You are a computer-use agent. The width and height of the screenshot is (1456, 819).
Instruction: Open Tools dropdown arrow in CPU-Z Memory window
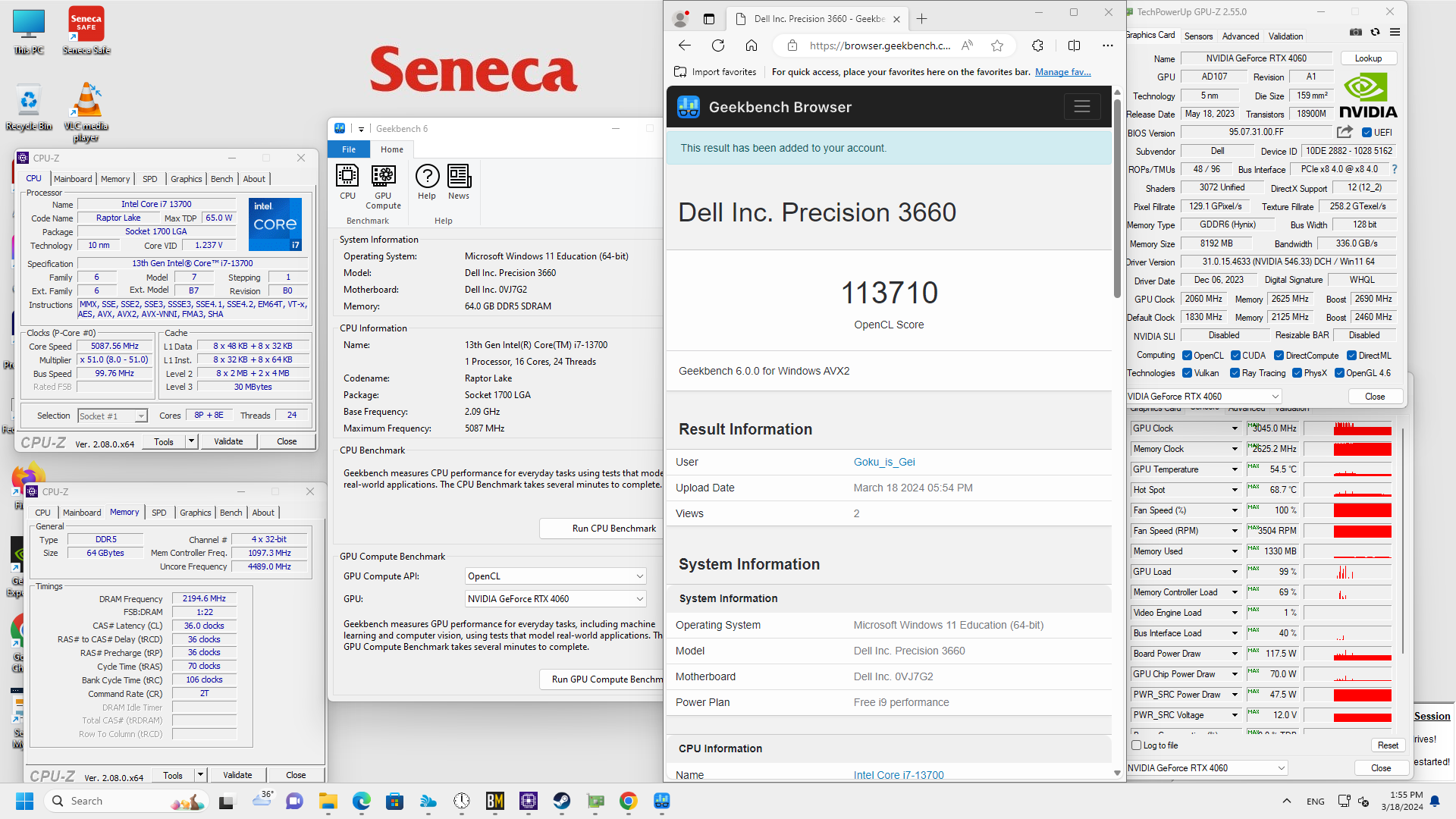(x=200, y=775)
